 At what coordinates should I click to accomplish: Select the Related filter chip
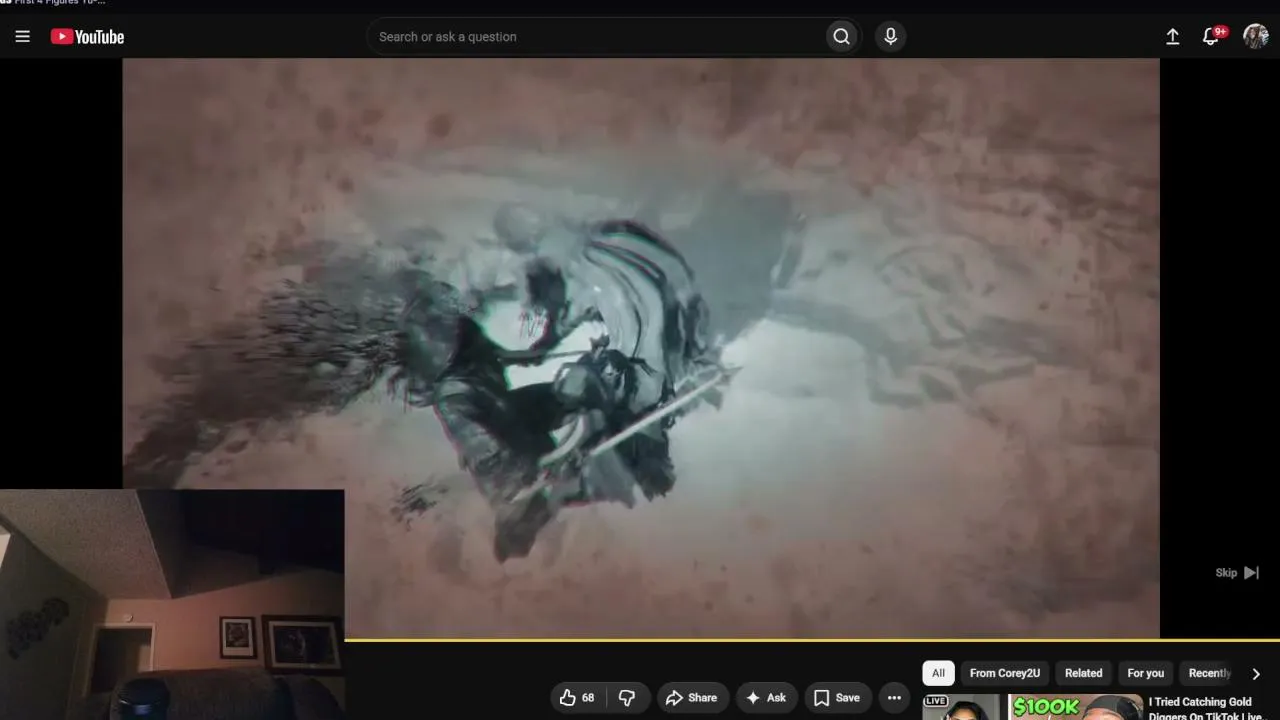pyautogui.click(x=1083, y=673)
